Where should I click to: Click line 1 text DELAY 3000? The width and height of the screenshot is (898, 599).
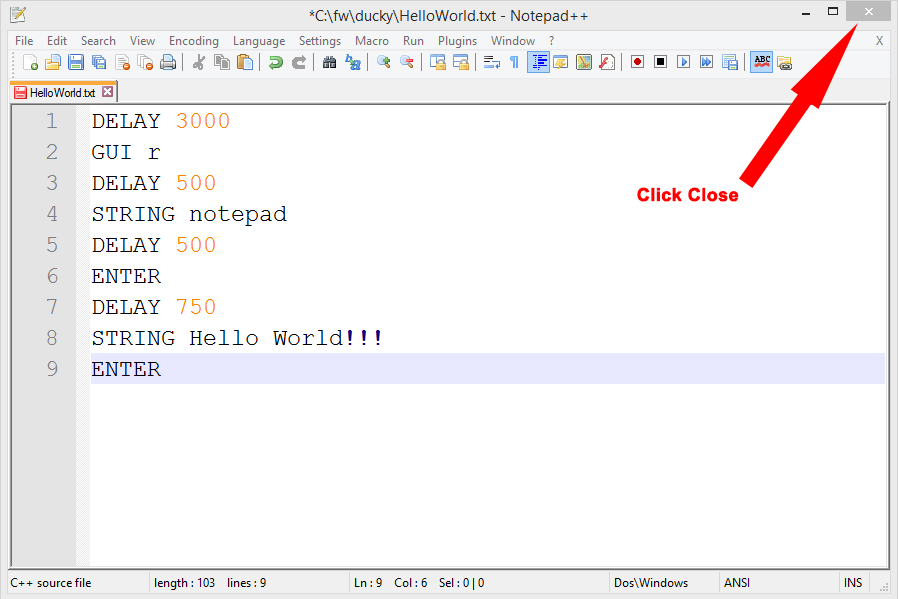pyautogui.click(x=160, y=121)
